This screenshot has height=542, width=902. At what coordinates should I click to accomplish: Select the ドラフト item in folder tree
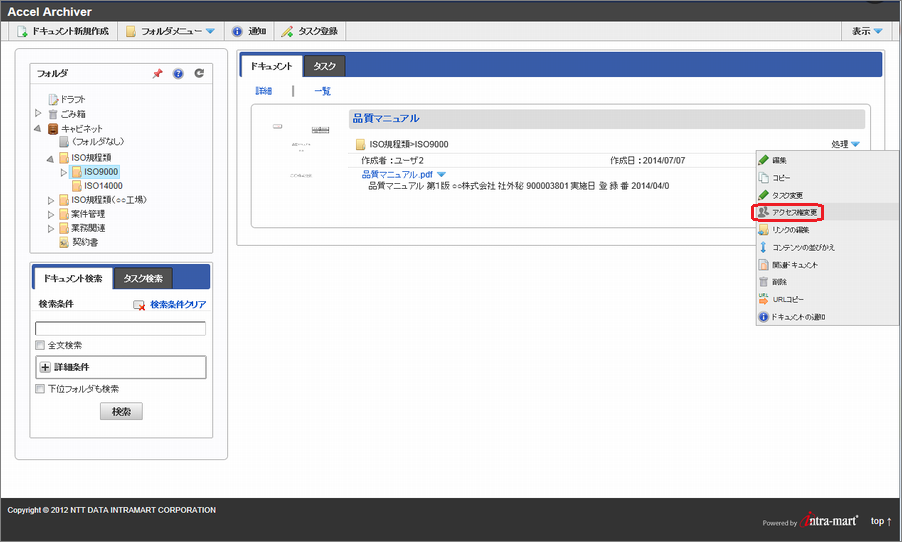(67, 100)
